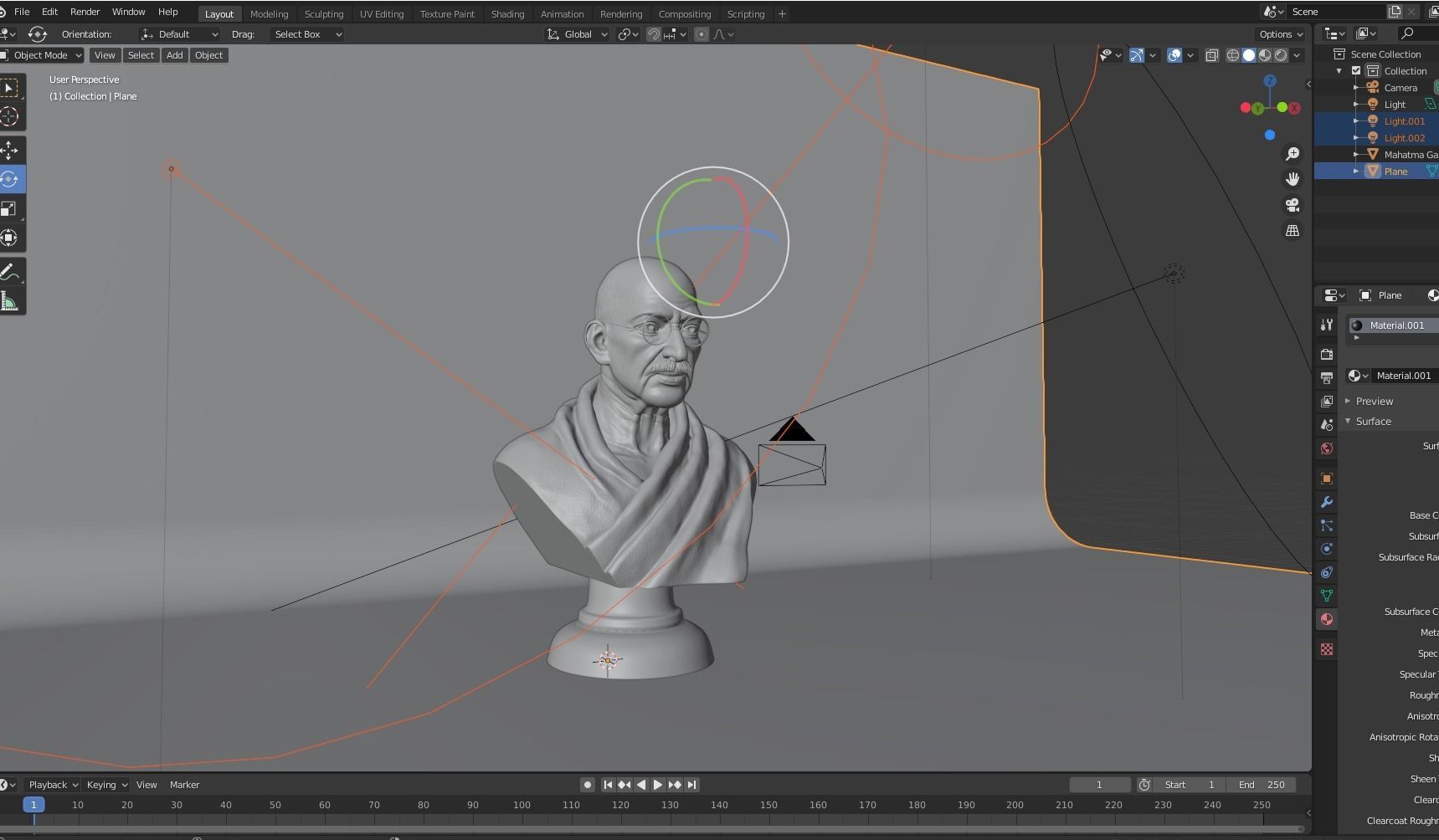Open Render properties tab
The image size is (1439, 840).
pyautogui.click(x=1327, y=355)
